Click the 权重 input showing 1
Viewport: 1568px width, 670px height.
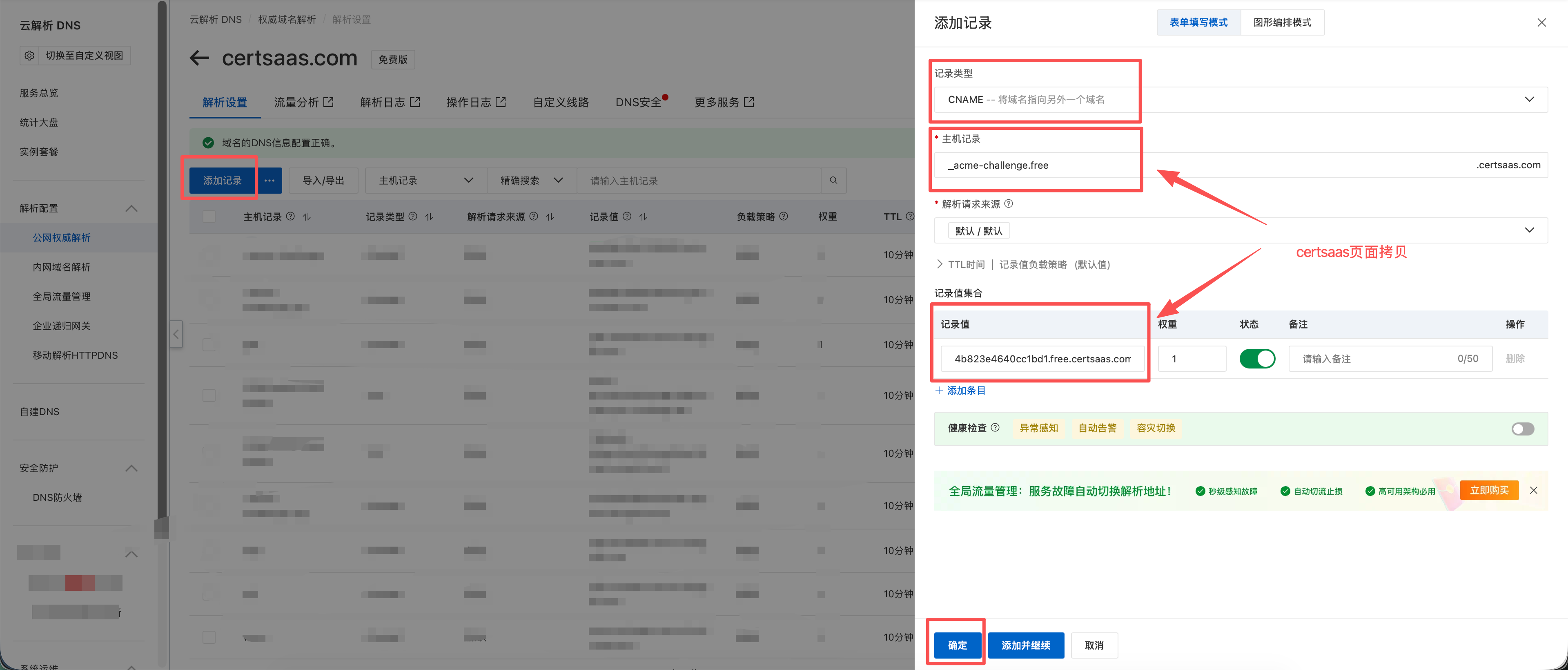[x=1191, y=359]
